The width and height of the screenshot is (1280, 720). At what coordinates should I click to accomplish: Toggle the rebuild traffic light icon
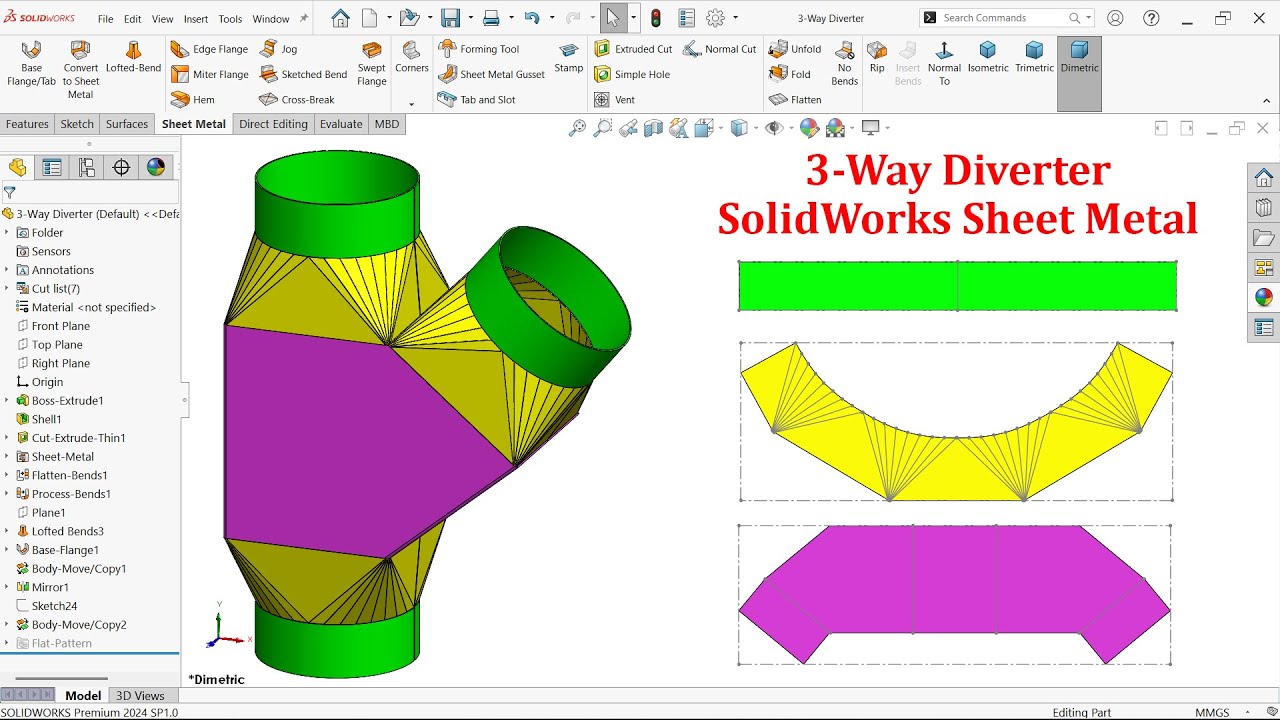tap(656, 18)
